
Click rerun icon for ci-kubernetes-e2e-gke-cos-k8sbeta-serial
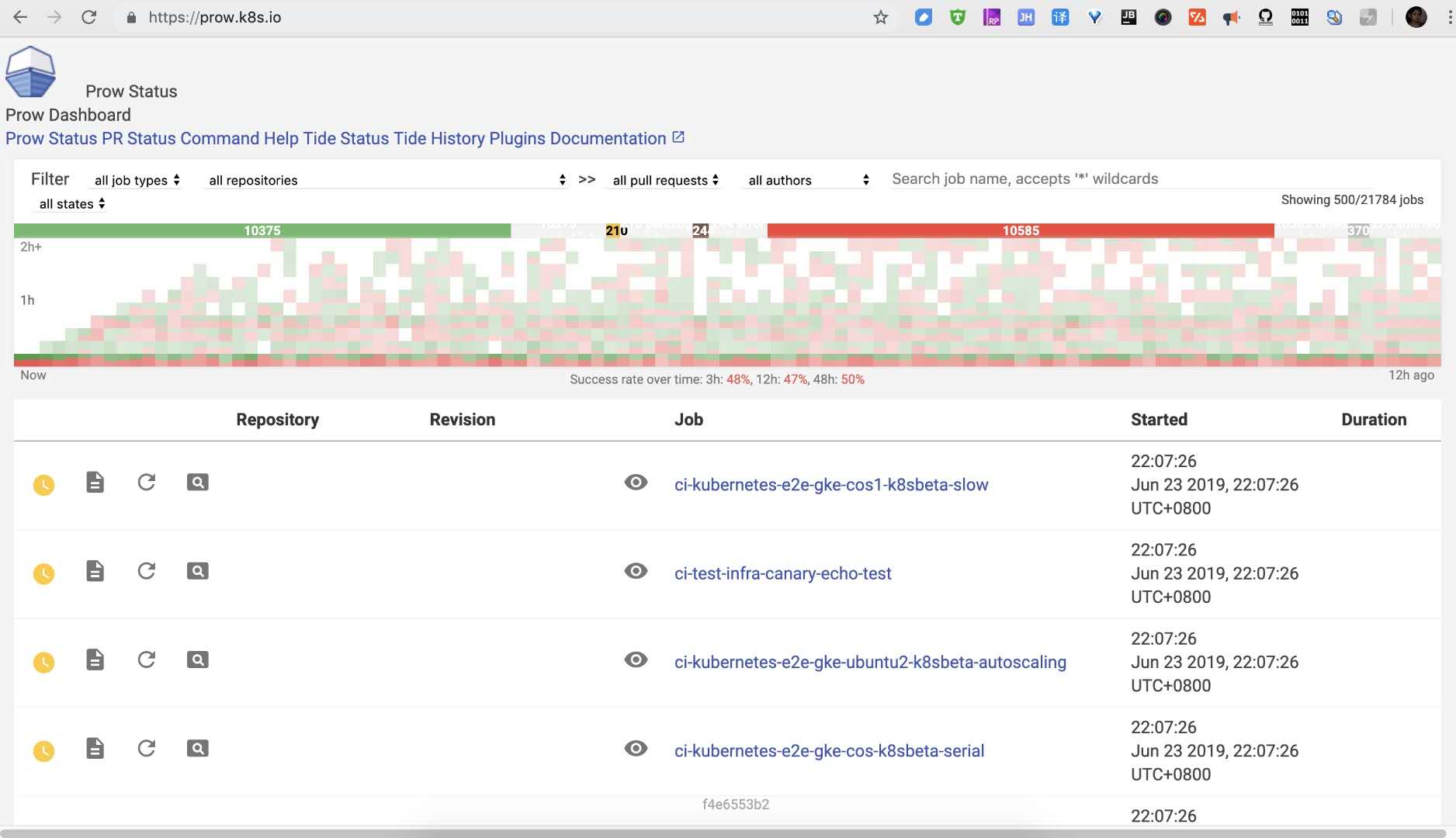click(146, 749)
